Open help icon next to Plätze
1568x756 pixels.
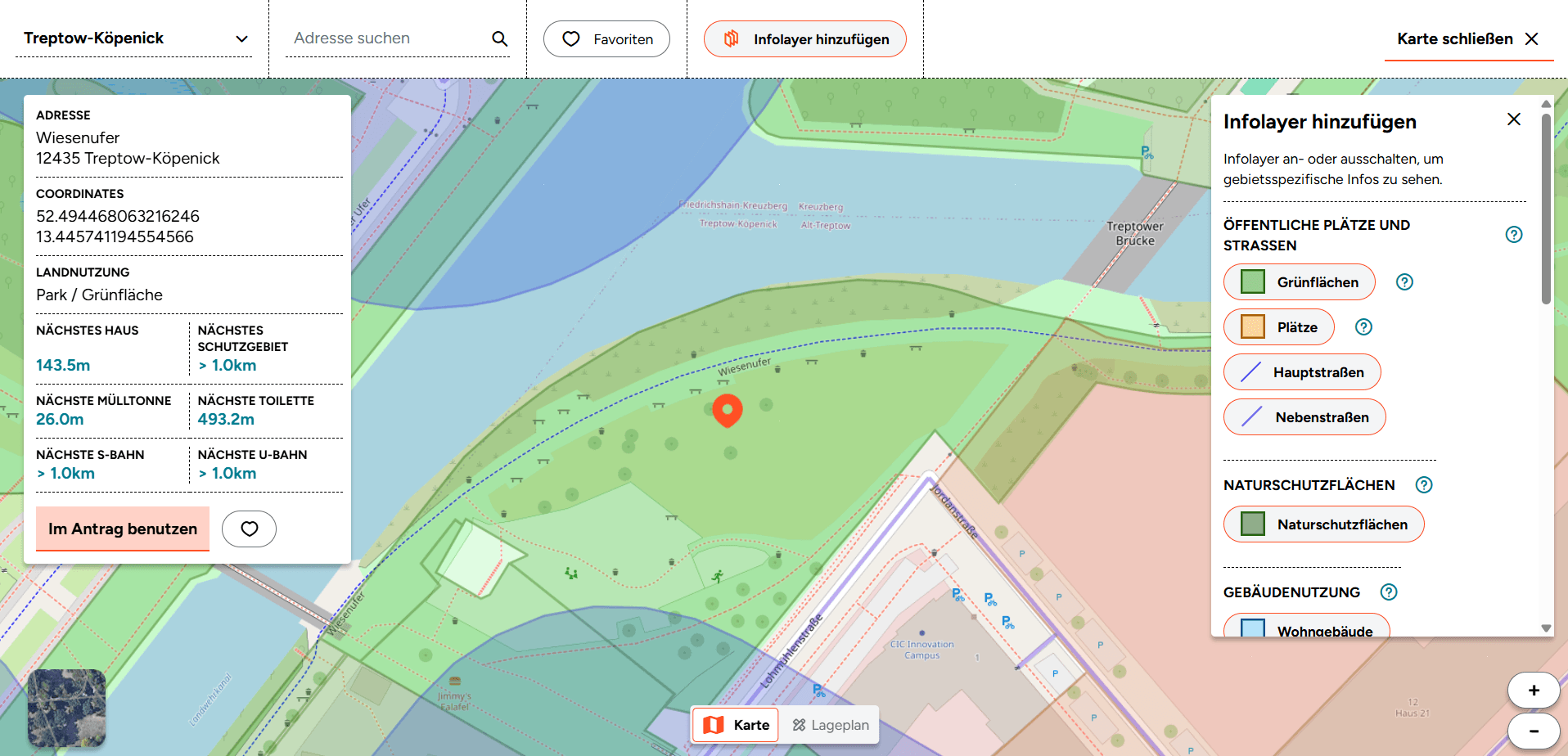(x=1363, y=327)
